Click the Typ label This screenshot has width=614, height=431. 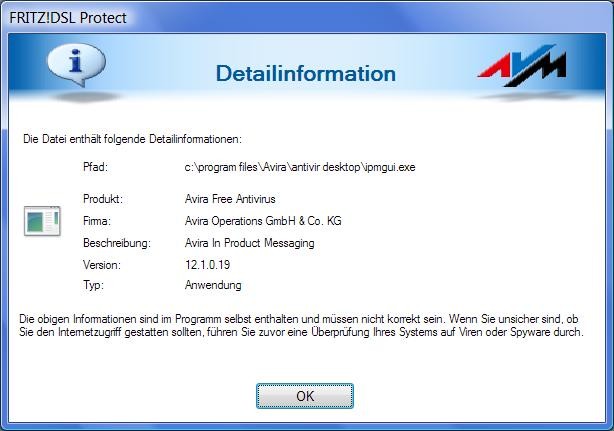(93, 285)
